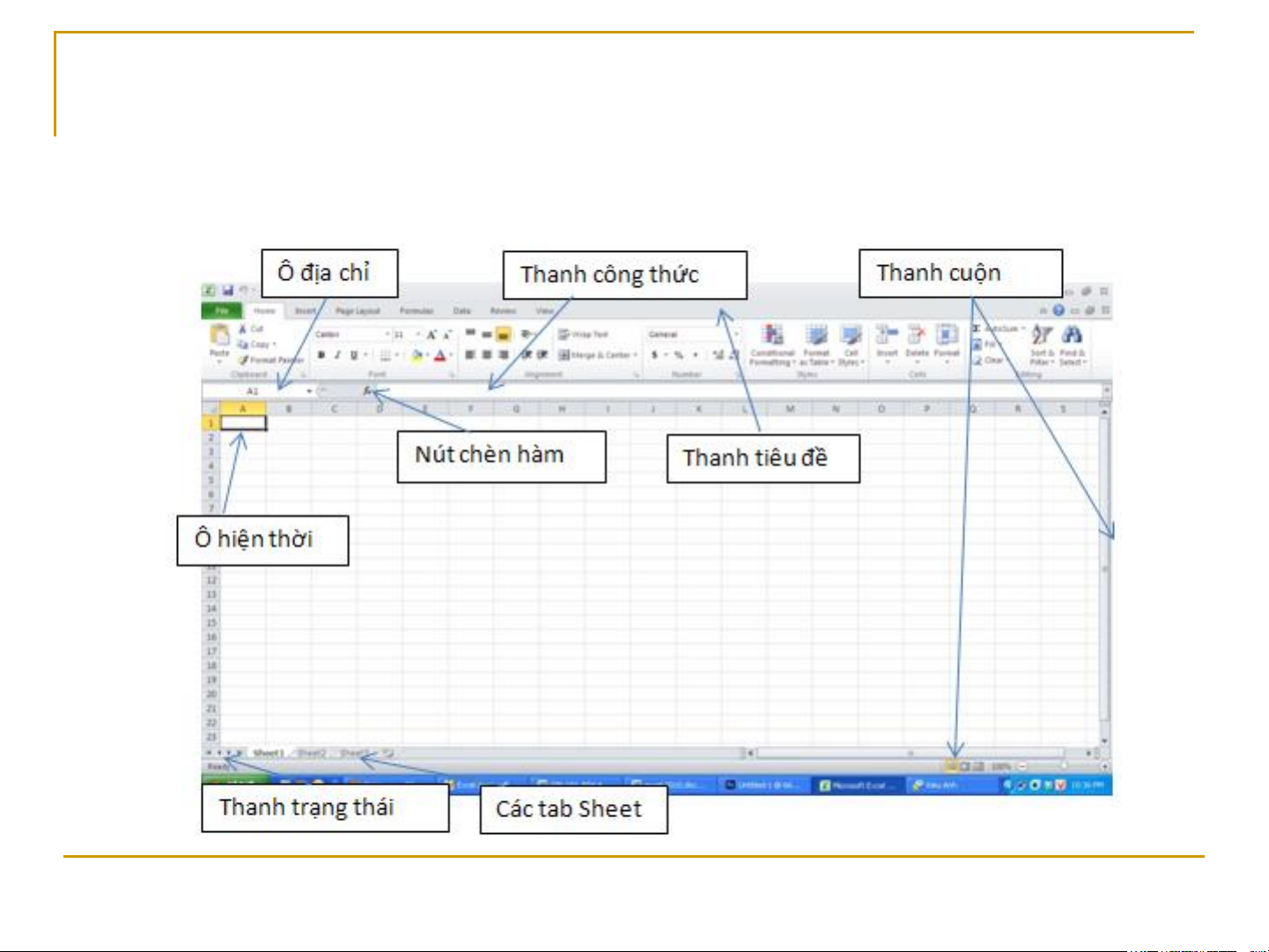Open Format as Table gallery
The image size is (1269, 952).
(816, 344)
